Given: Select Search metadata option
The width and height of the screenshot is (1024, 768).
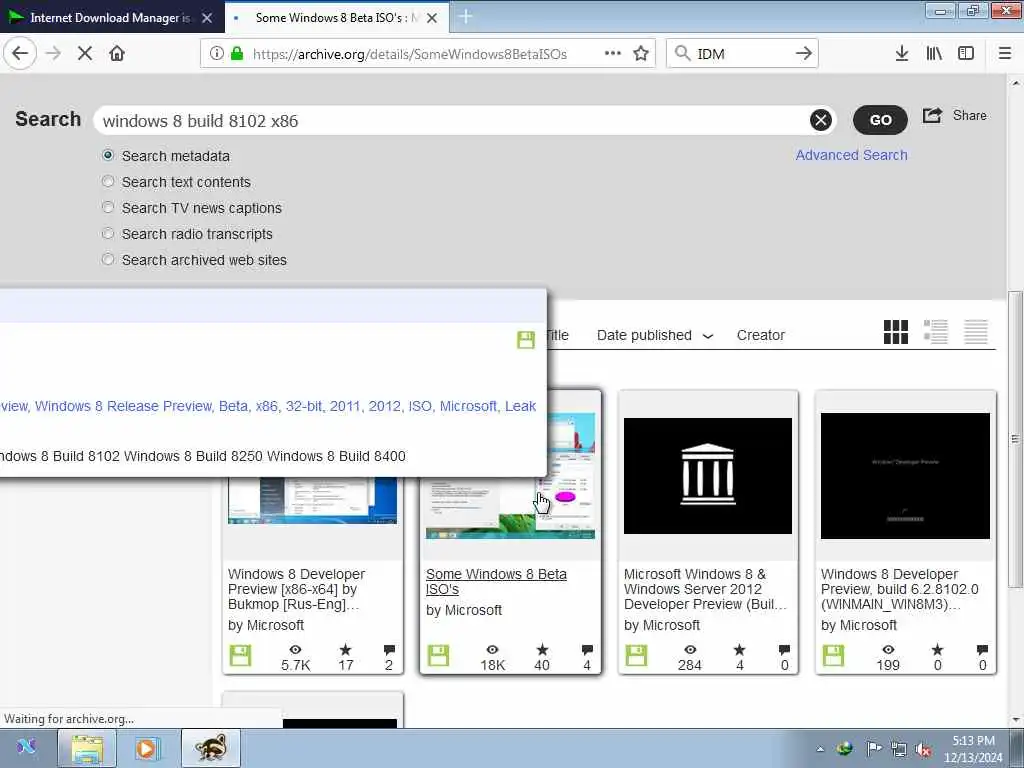Looking at the screenshot, I should [108, 155].
